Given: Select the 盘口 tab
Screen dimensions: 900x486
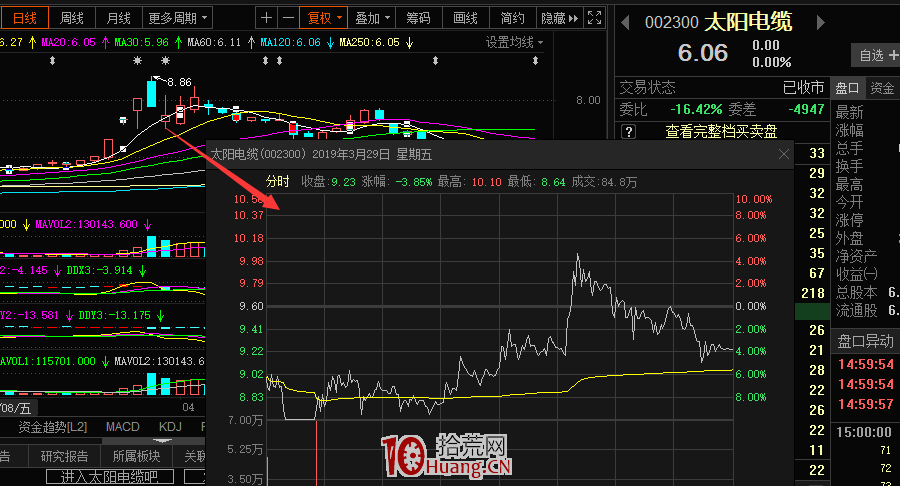Looking at the screenshot, I should point(847,88).
